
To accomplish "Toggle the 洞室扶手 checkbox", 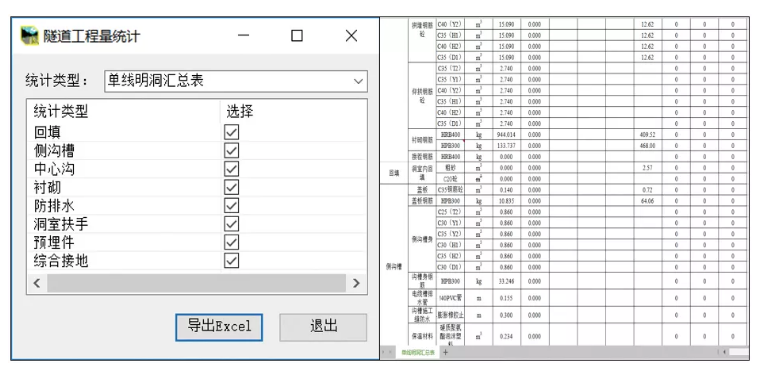I will (232, 224).
